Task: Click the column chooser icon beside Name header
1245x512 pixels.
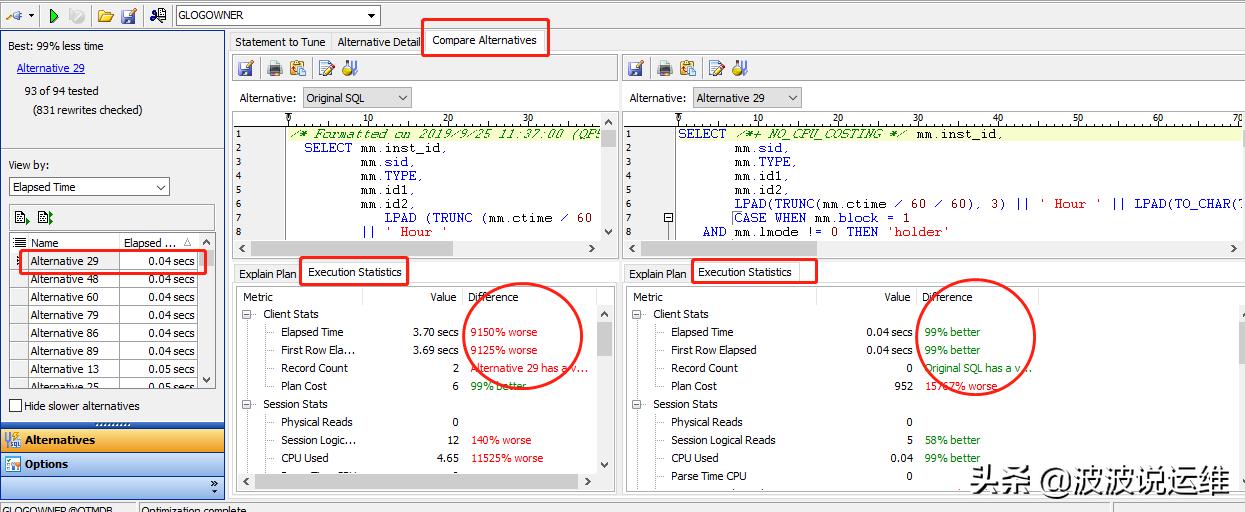Action: 18,243
